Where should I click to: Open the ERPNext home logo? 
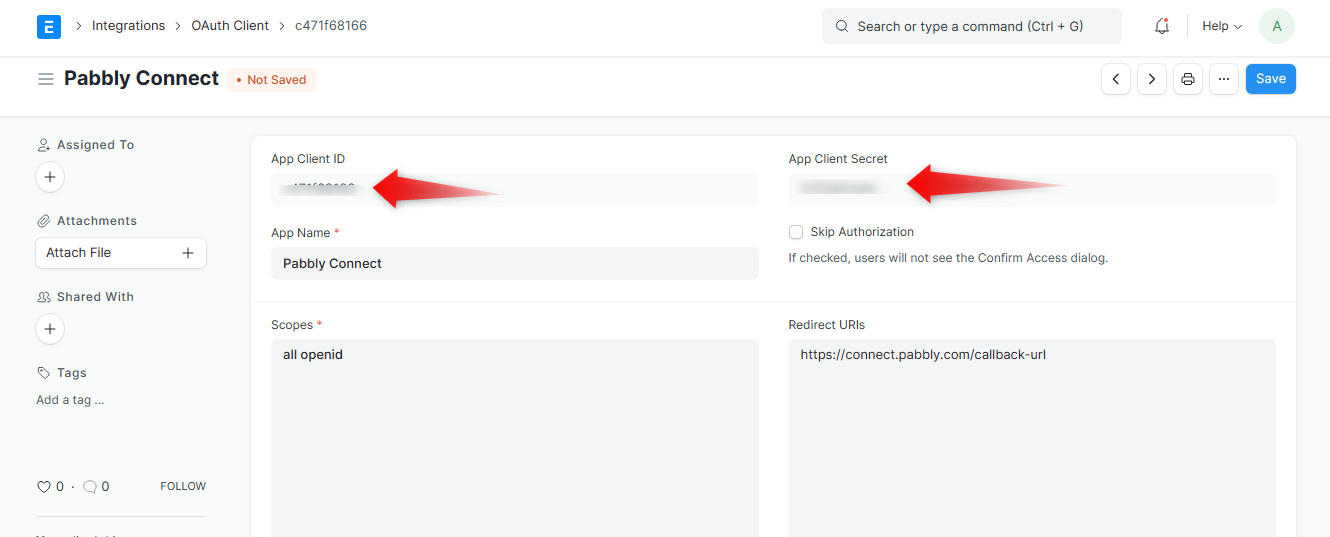pos(49,27)
